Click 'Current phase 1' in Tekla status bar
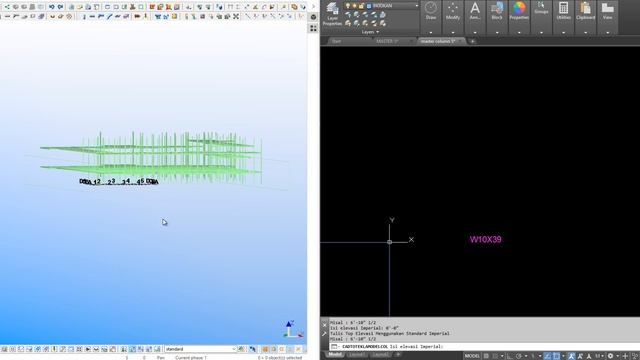The image size is (640, 360). [191, 358]
